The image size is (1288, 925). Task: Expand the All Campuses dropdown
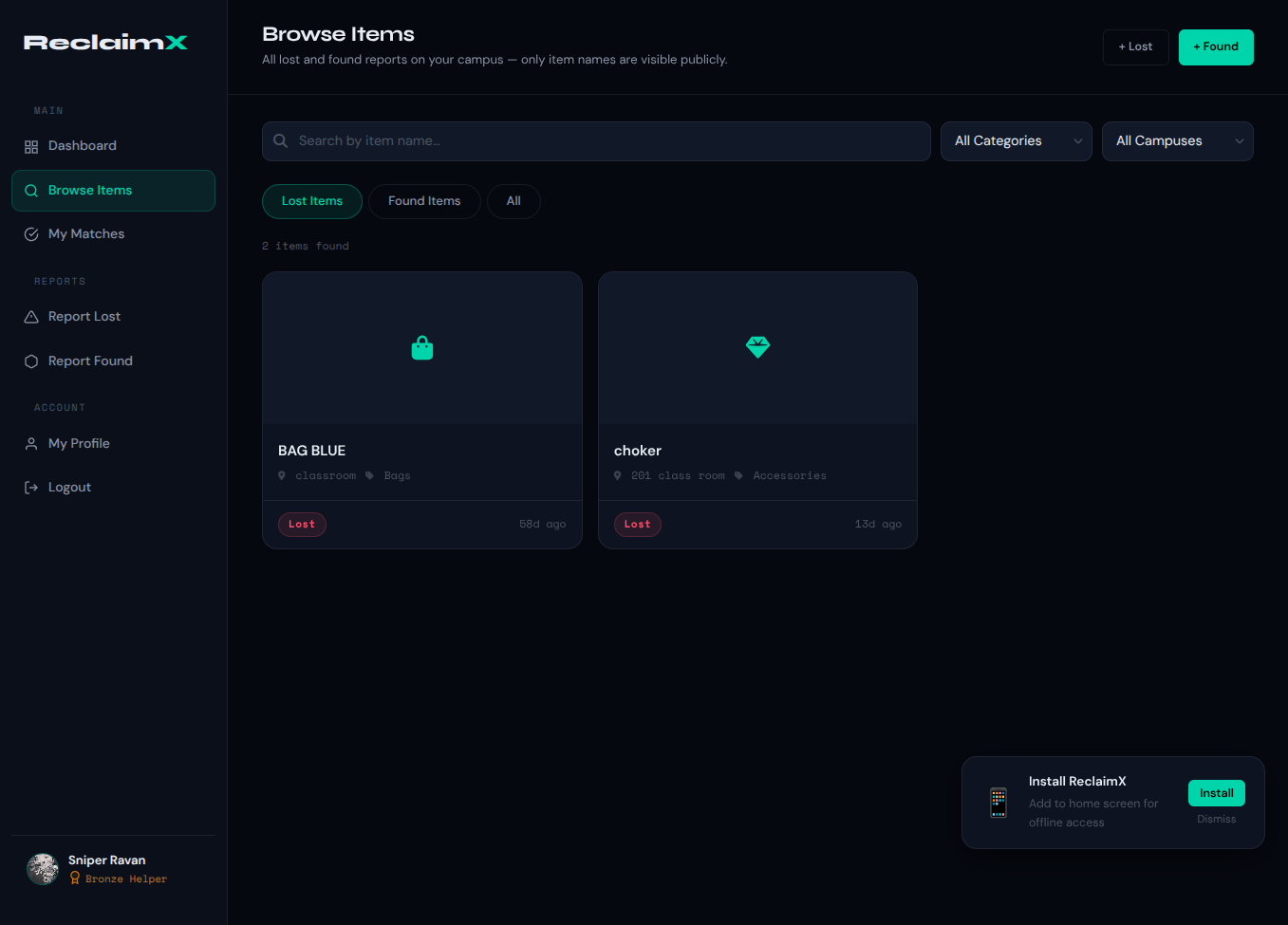(1178, 141)
